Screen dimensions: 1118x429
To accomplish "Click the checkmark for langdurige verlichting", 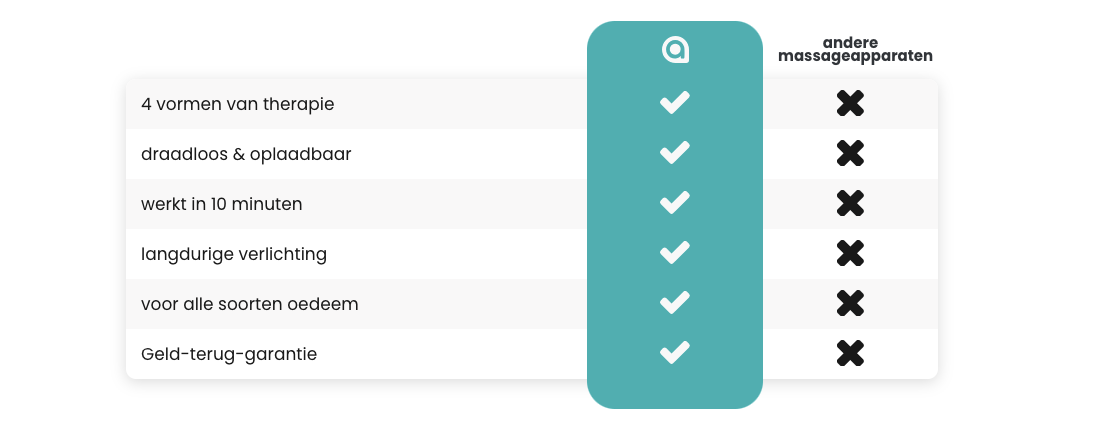I will pos(675,253).
